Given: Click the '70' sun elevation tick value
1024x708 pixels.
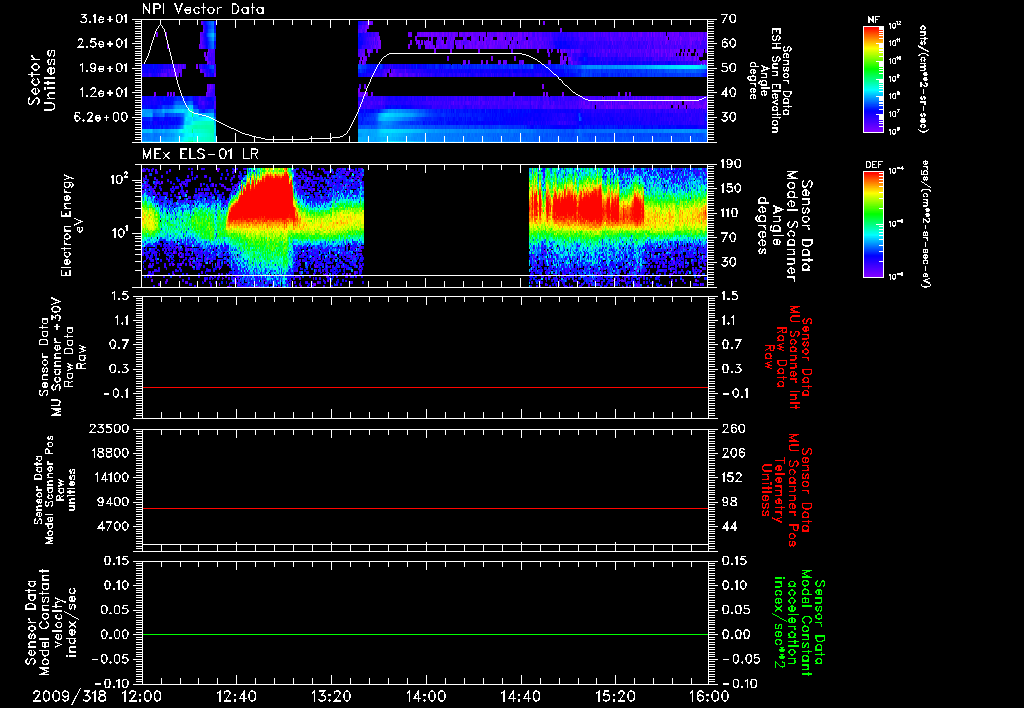Looking at the screenshot, I should [728, 19].
